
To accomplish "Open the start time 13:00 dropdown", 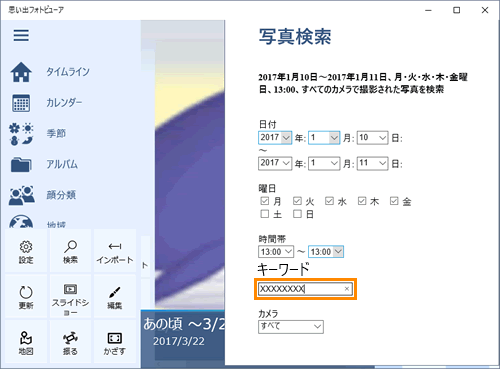I will (276, 252).
